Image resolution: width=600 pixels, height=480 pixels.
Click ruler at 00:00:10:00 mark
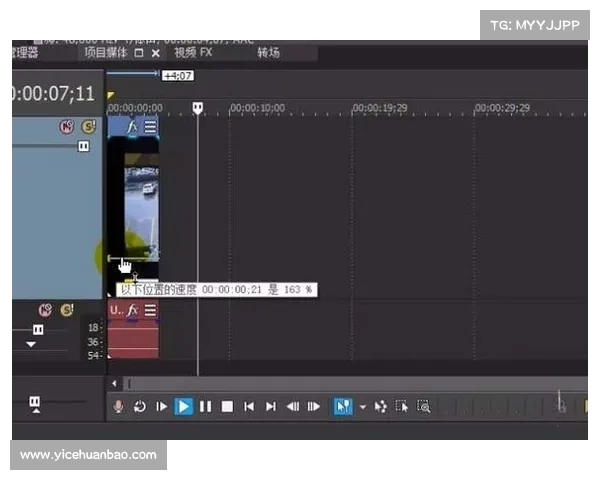pos(258,108)
